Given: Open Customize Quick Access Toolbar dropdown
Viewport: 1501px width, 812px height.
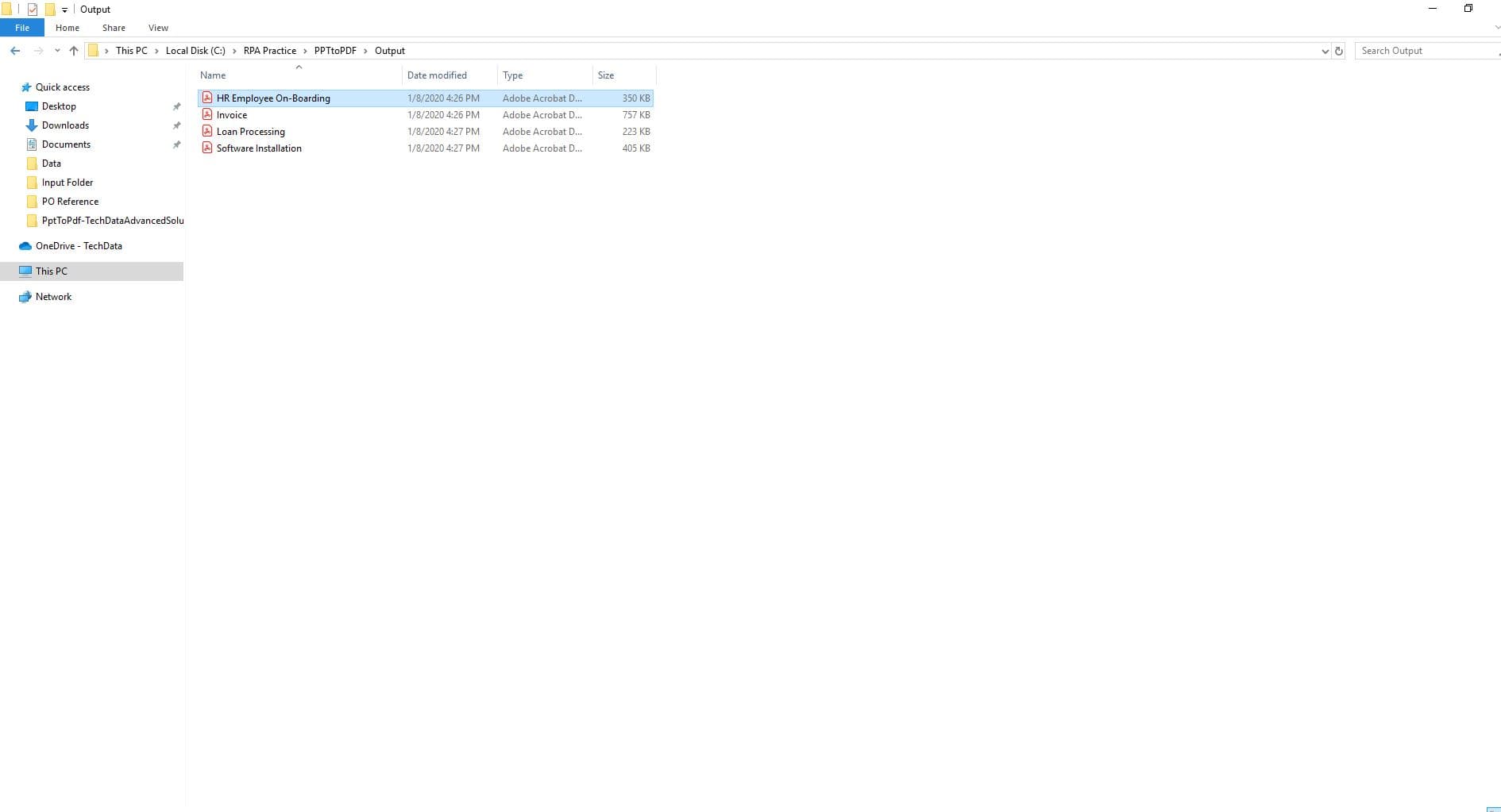Looking at the screenshot, I should point(64,10).
